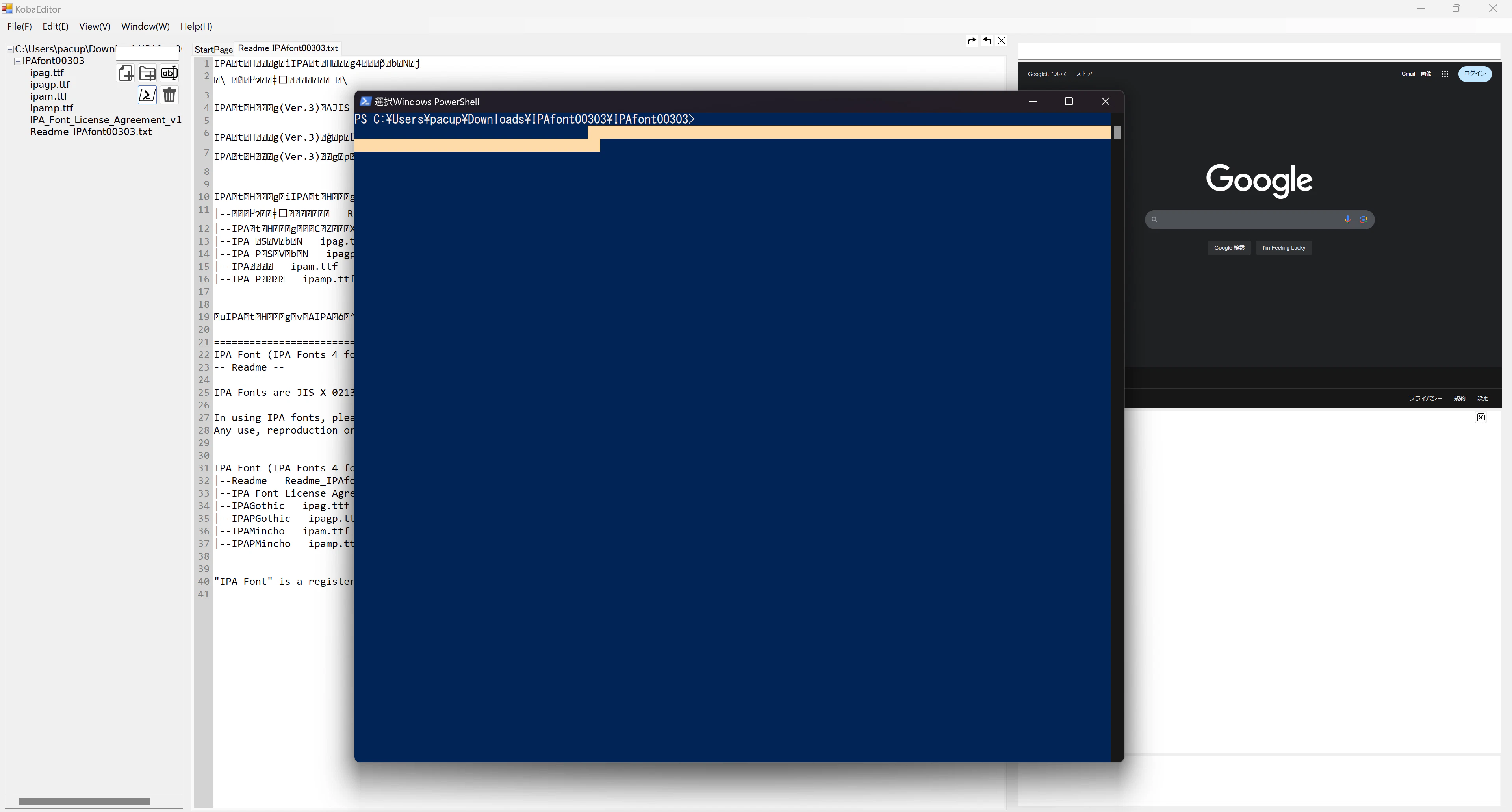Click the new folder icon

pyautogui.click(x=147, y=73)
